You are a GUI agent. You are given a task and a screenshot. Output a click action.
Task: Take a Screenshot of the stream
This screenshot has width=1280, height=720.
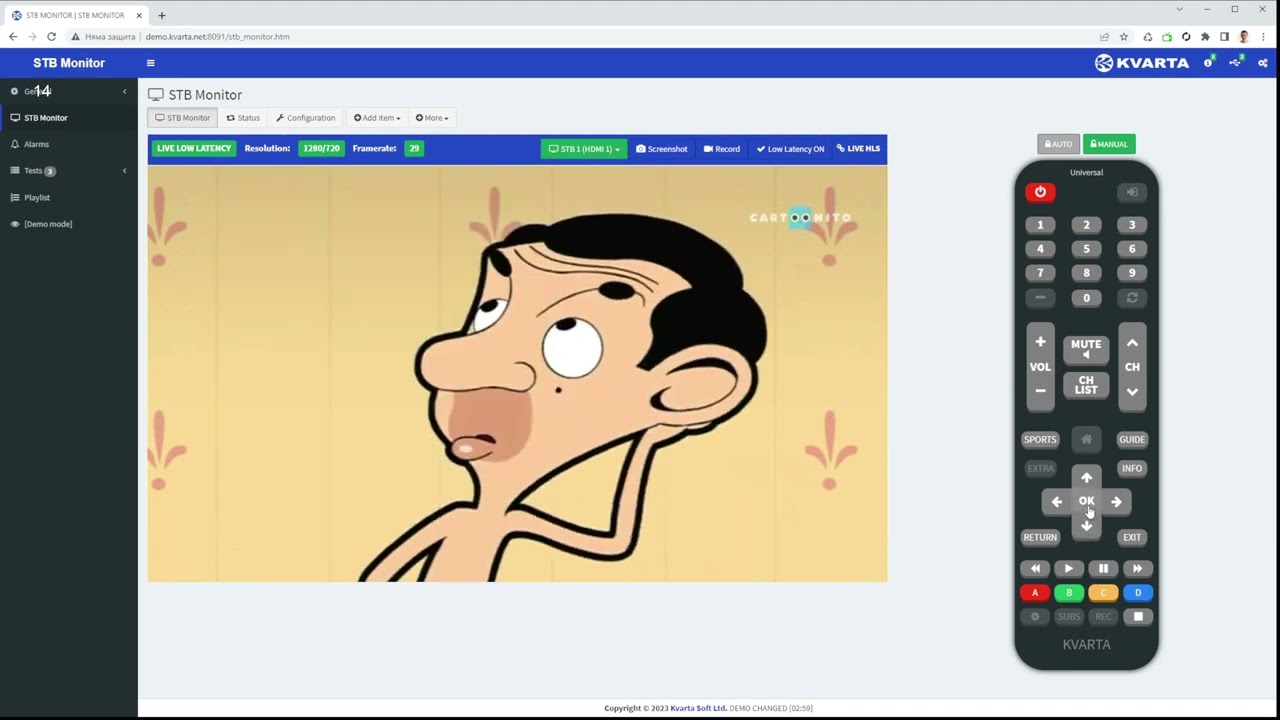pyautogui.click(x=662, y=149)
